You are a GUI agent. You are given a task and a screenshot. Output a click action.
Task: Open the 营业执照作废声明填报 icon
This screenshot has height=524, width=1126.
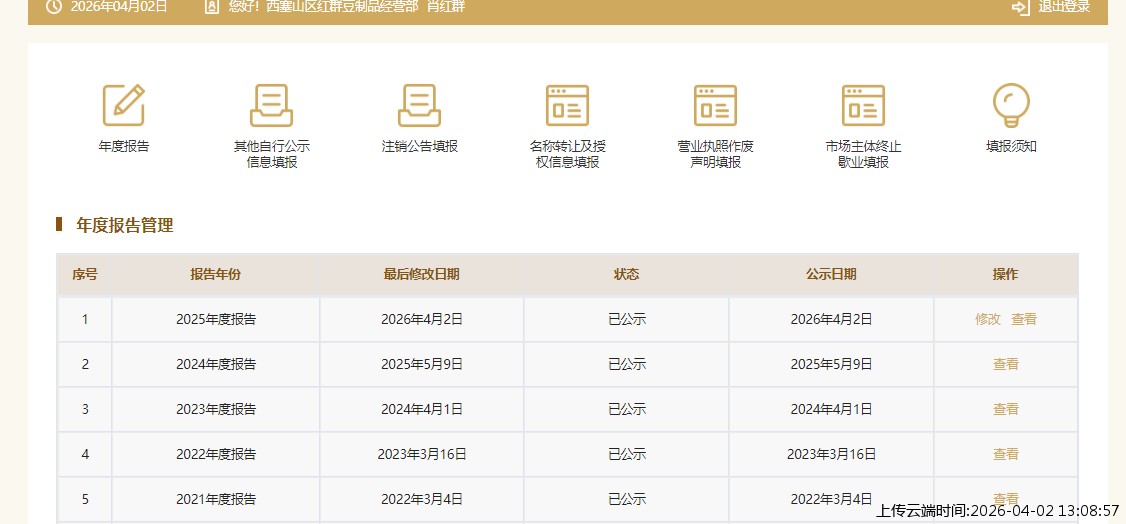(715, 105)
